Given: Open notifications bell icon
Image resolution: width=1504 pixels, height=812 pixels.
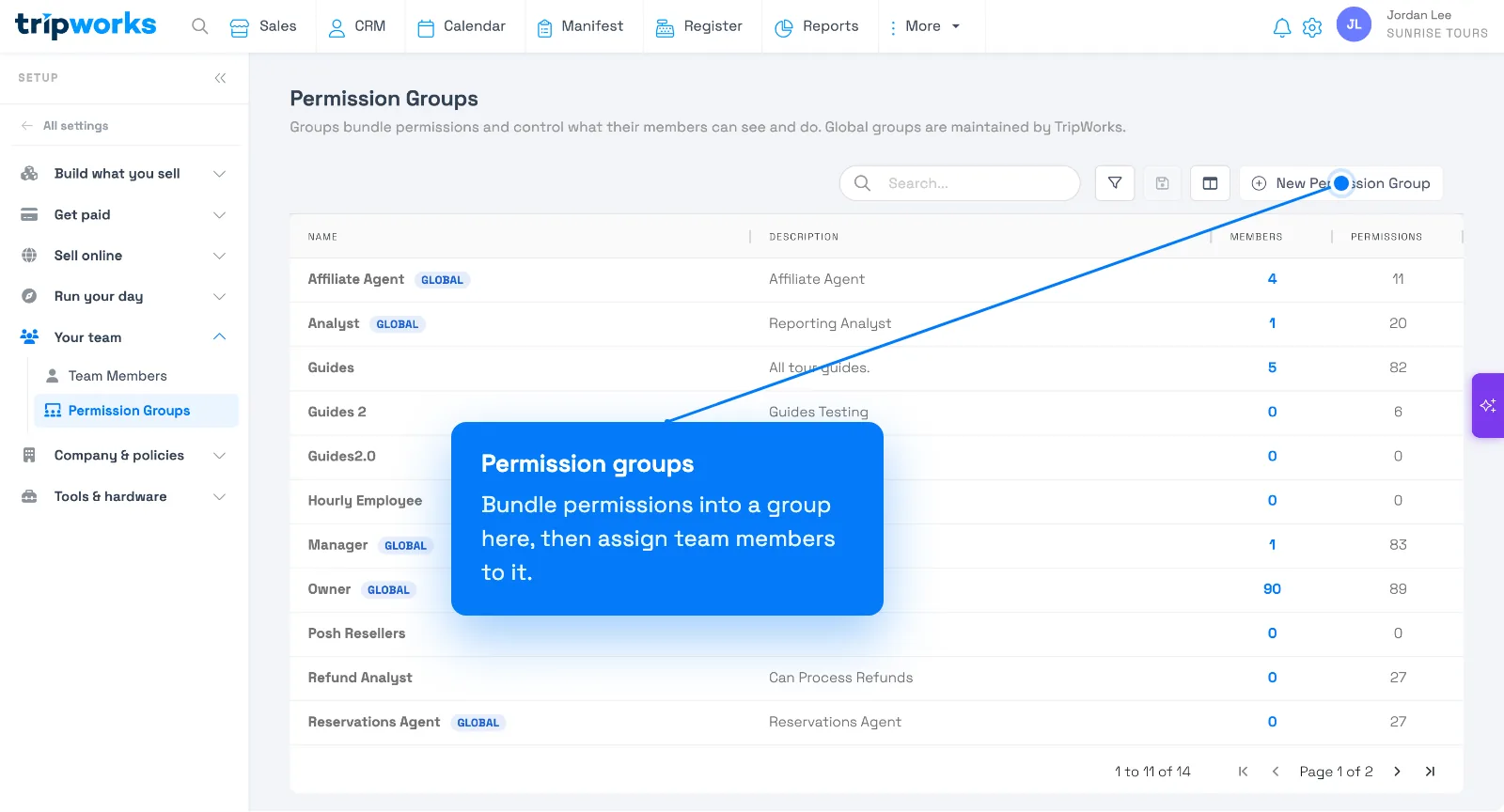Looking at the screenshot, I should (1282, 27).
